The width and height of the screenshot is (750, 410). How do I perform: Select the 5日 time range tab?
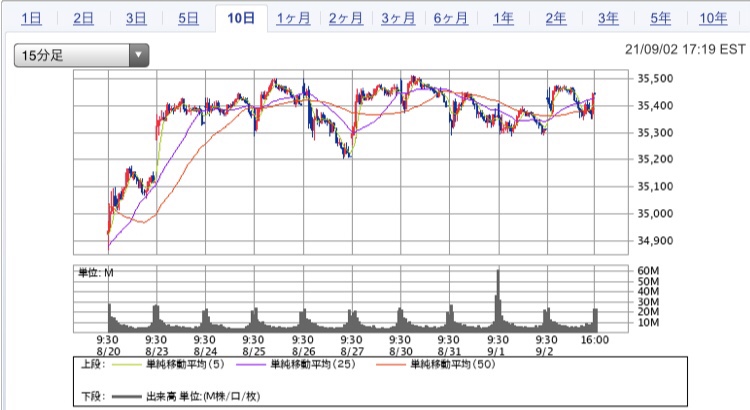(x=188, y=19)
